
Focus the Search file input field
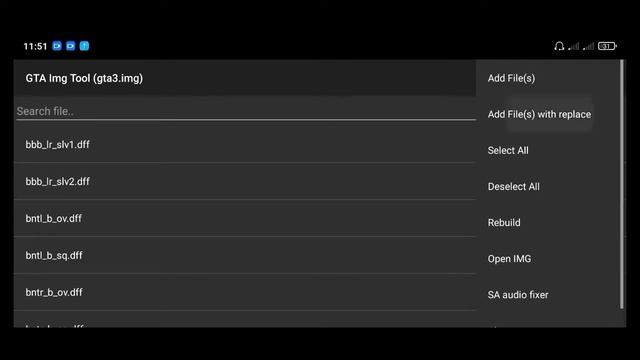click(x=246, y=111)
